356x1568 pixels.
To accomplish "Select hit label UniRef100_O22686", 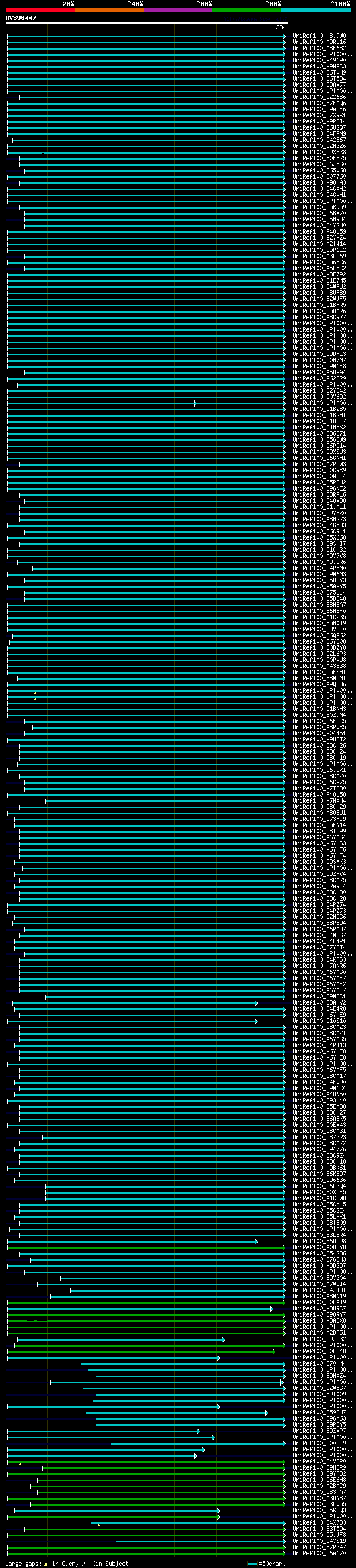I will coord(319,97).
